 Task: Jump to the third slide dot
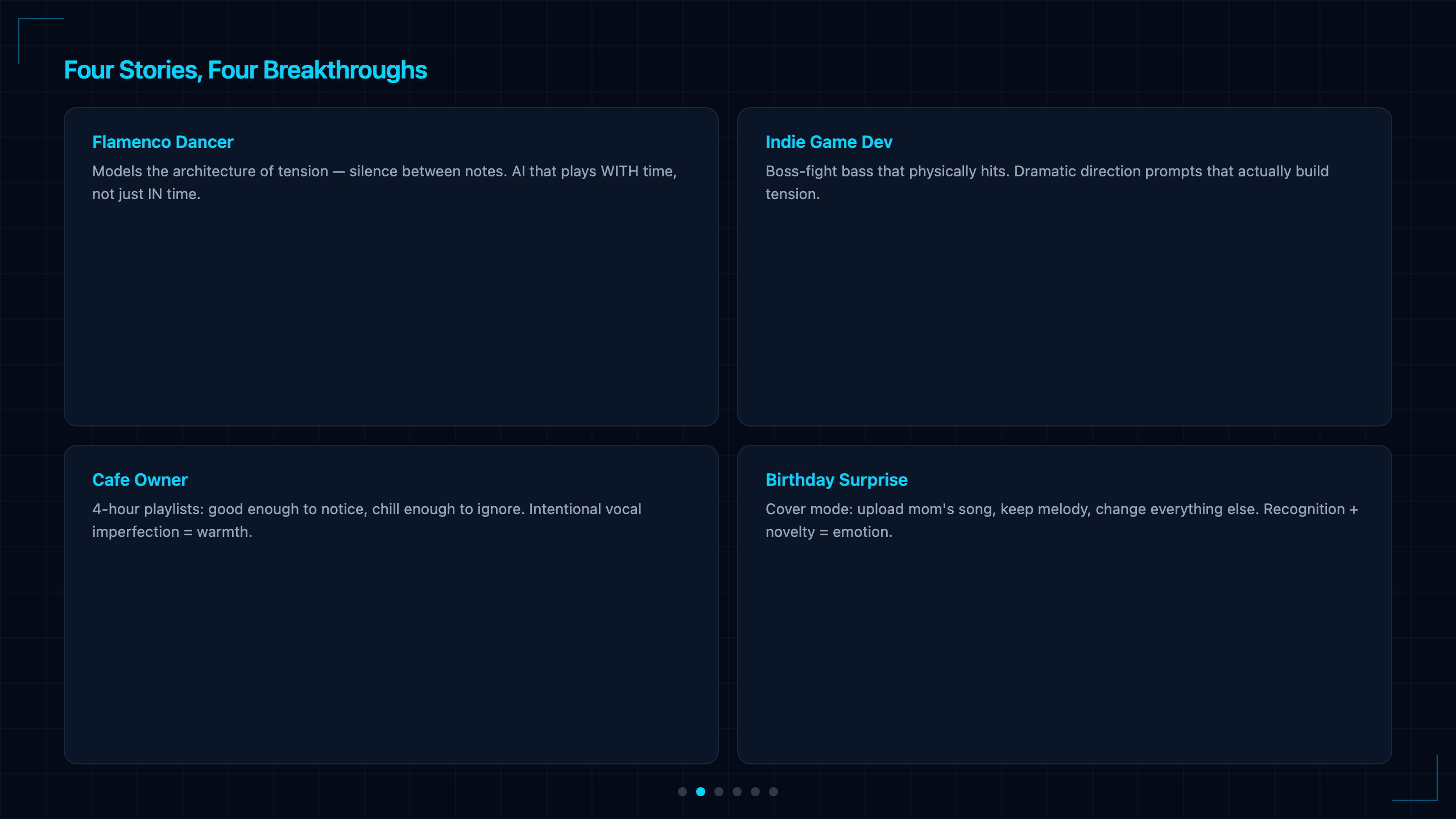(719, 792)
